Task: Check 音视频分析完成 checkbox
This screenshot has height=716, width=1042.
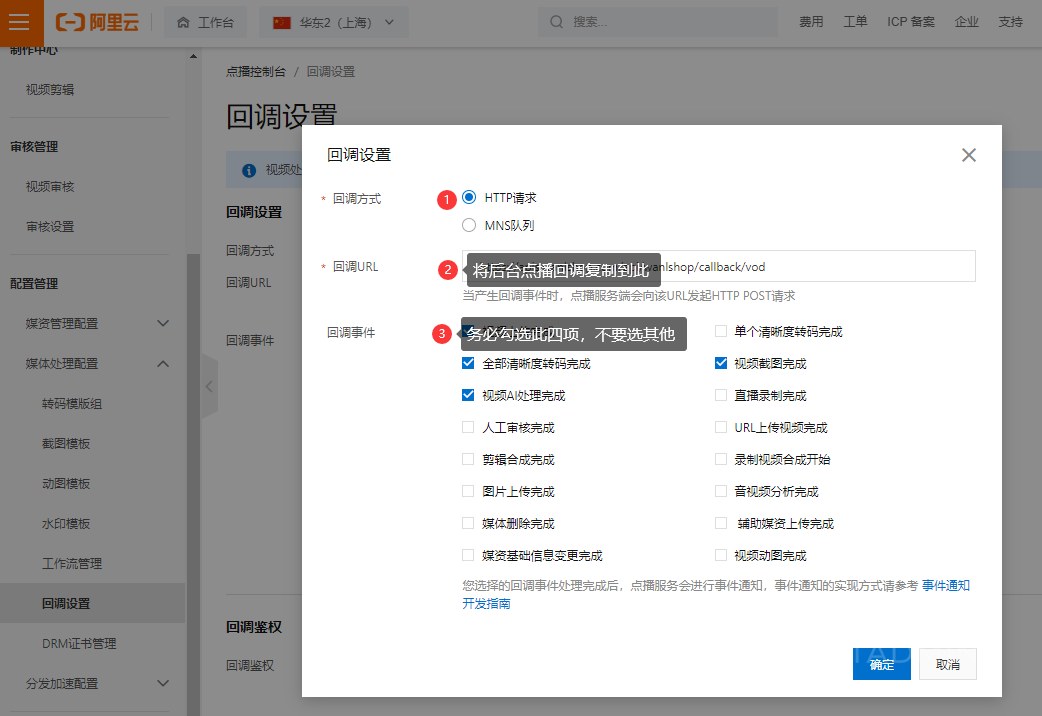Action: tap(720, 491)
